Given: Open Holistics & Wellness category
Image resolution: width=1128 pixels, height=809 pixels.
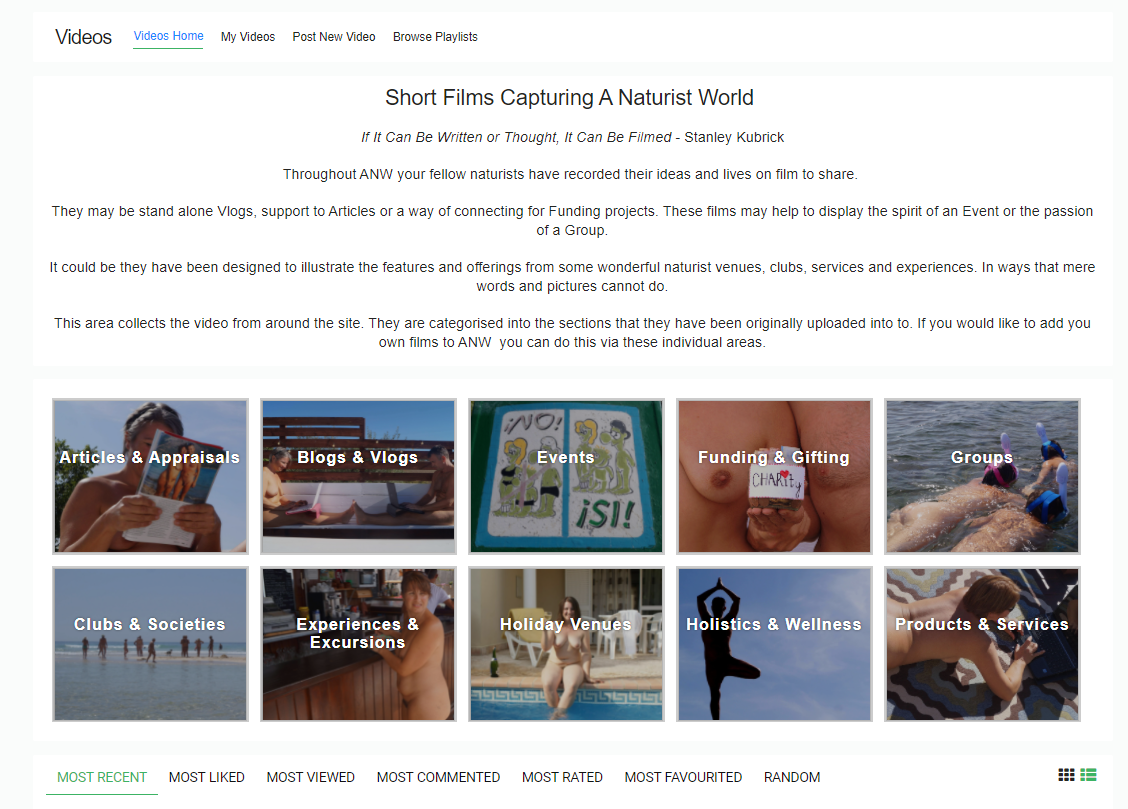Looking at the screenshot, I should click(x=774, y=644).
